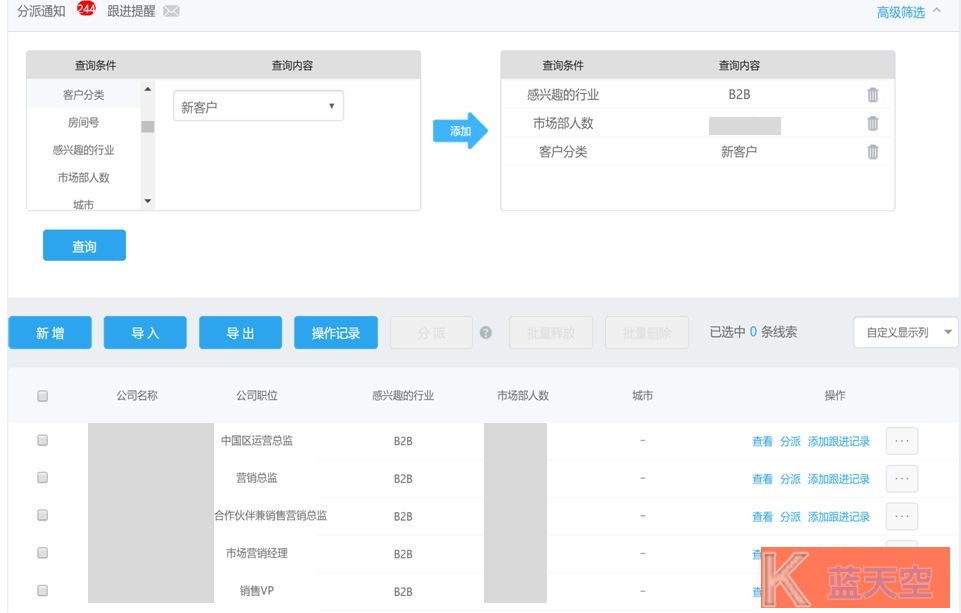The height and width of the screenshot is (613, 961).
Task: Open the 新客户 dropdown
Action: click(x=258, y=107)
